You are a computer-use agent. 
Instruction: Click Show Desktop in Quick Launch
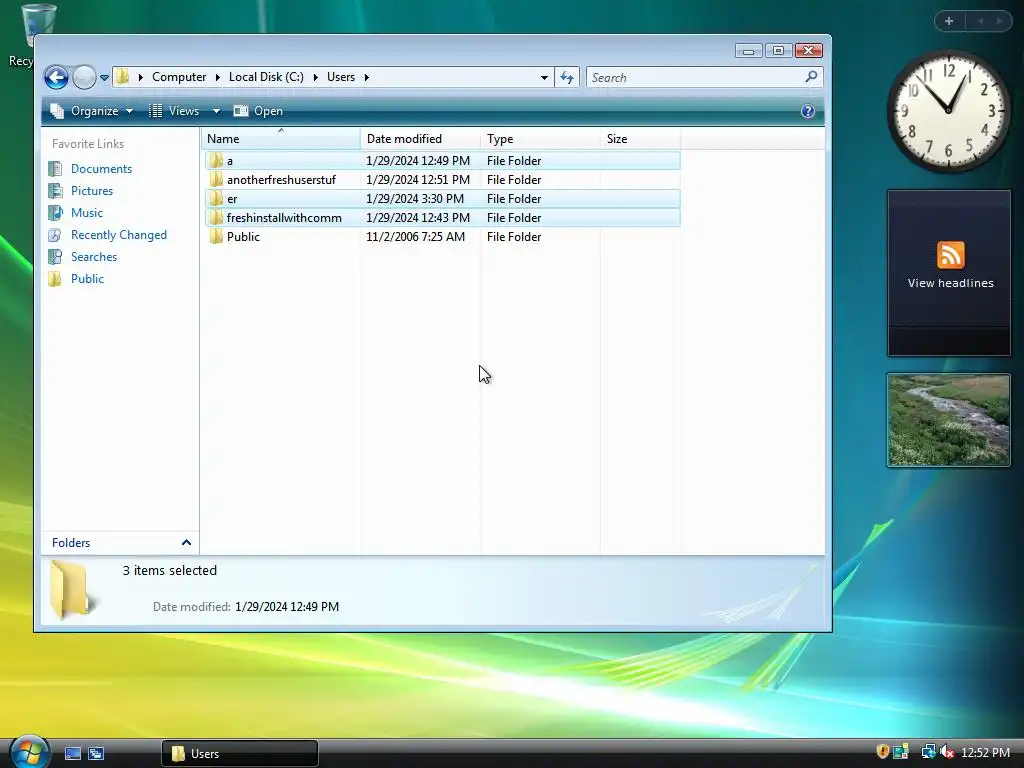coord(72,754)
